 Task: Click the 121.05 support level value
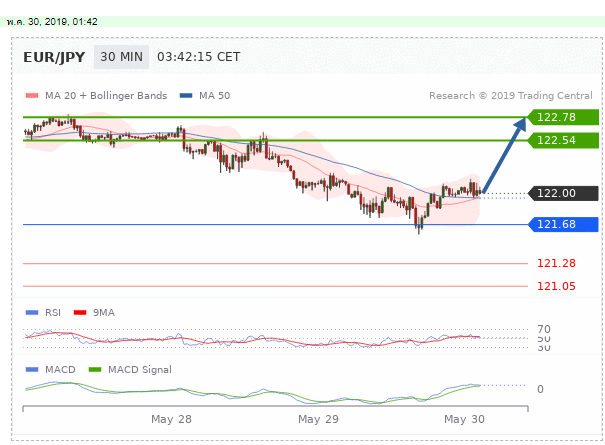(556, 286)
